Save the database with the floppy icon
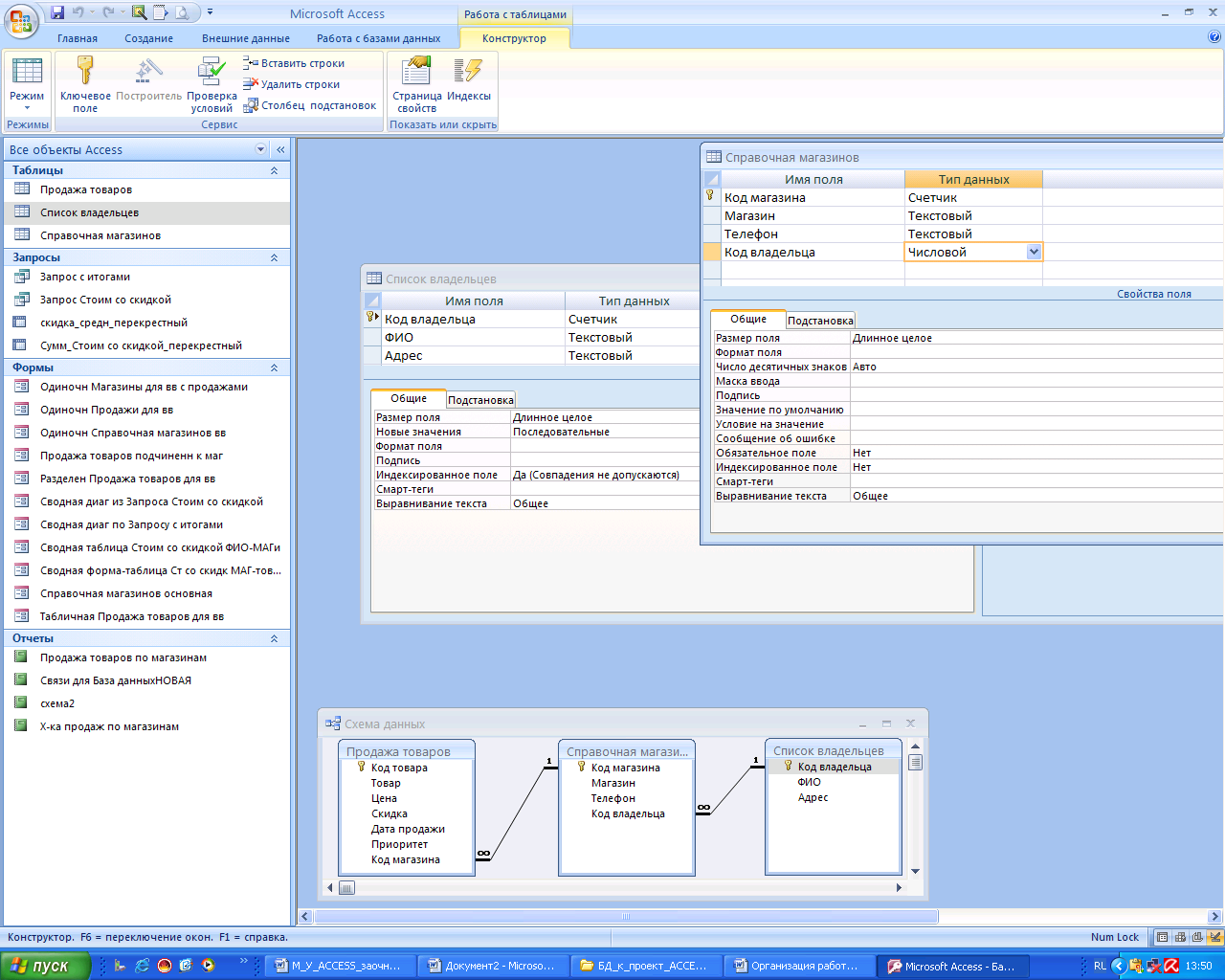The height and width of the screenshot is (980, 1225). [x=57, y=12]
